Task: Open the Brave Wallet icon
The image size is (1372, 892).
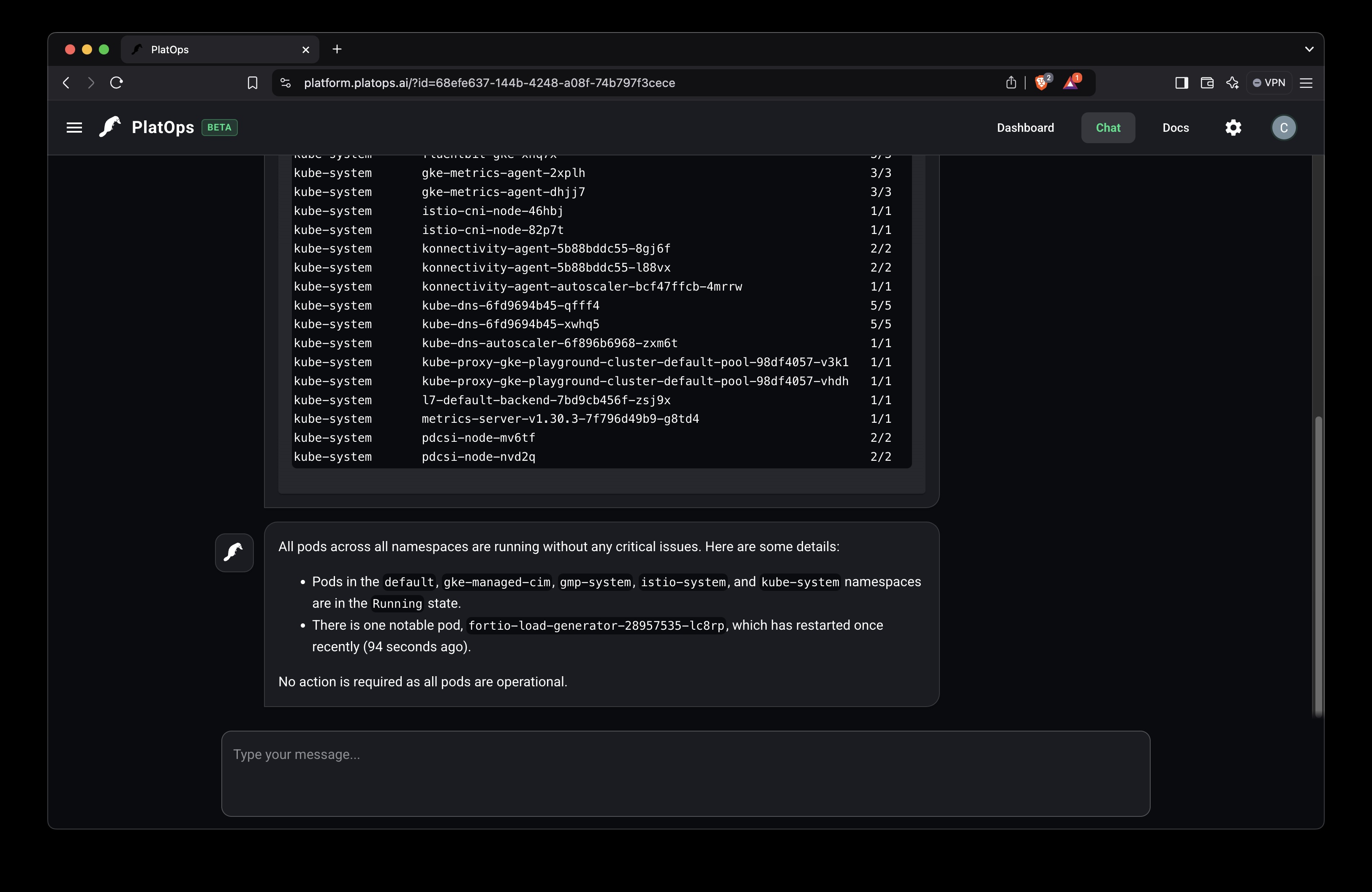Action: tap(1206, 83)
